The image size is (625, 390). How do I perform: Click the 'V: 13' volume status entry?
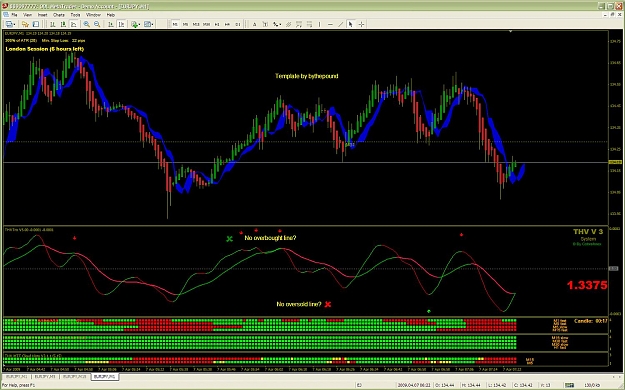tap(546, 385)
